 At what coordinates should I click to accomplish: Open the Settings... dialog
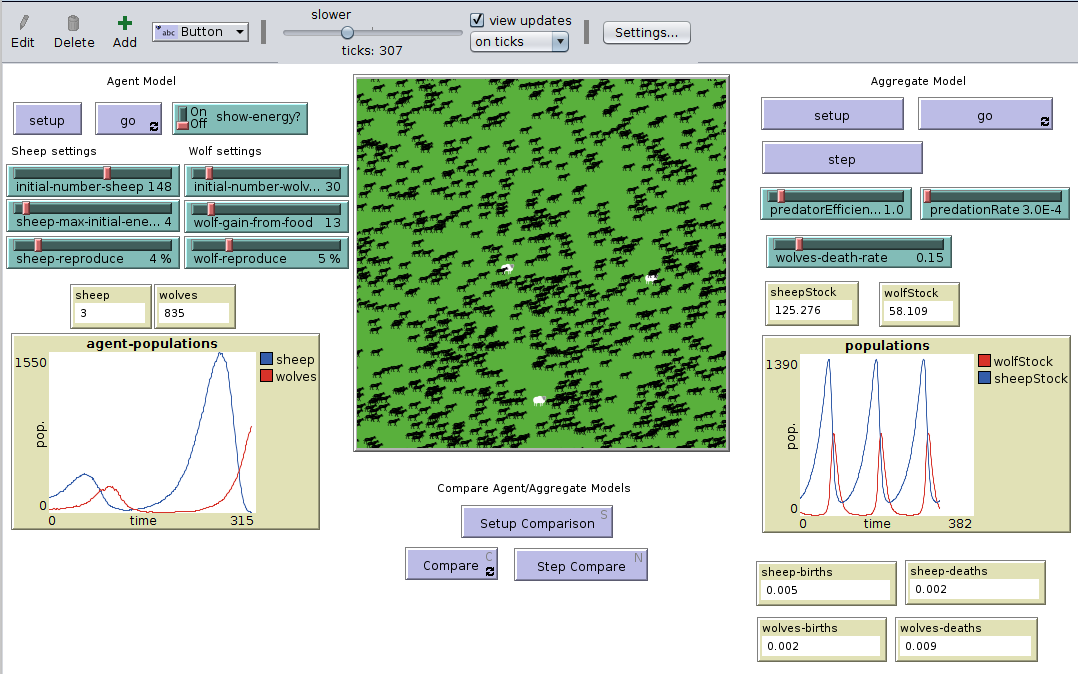click(x=646, y=32)
